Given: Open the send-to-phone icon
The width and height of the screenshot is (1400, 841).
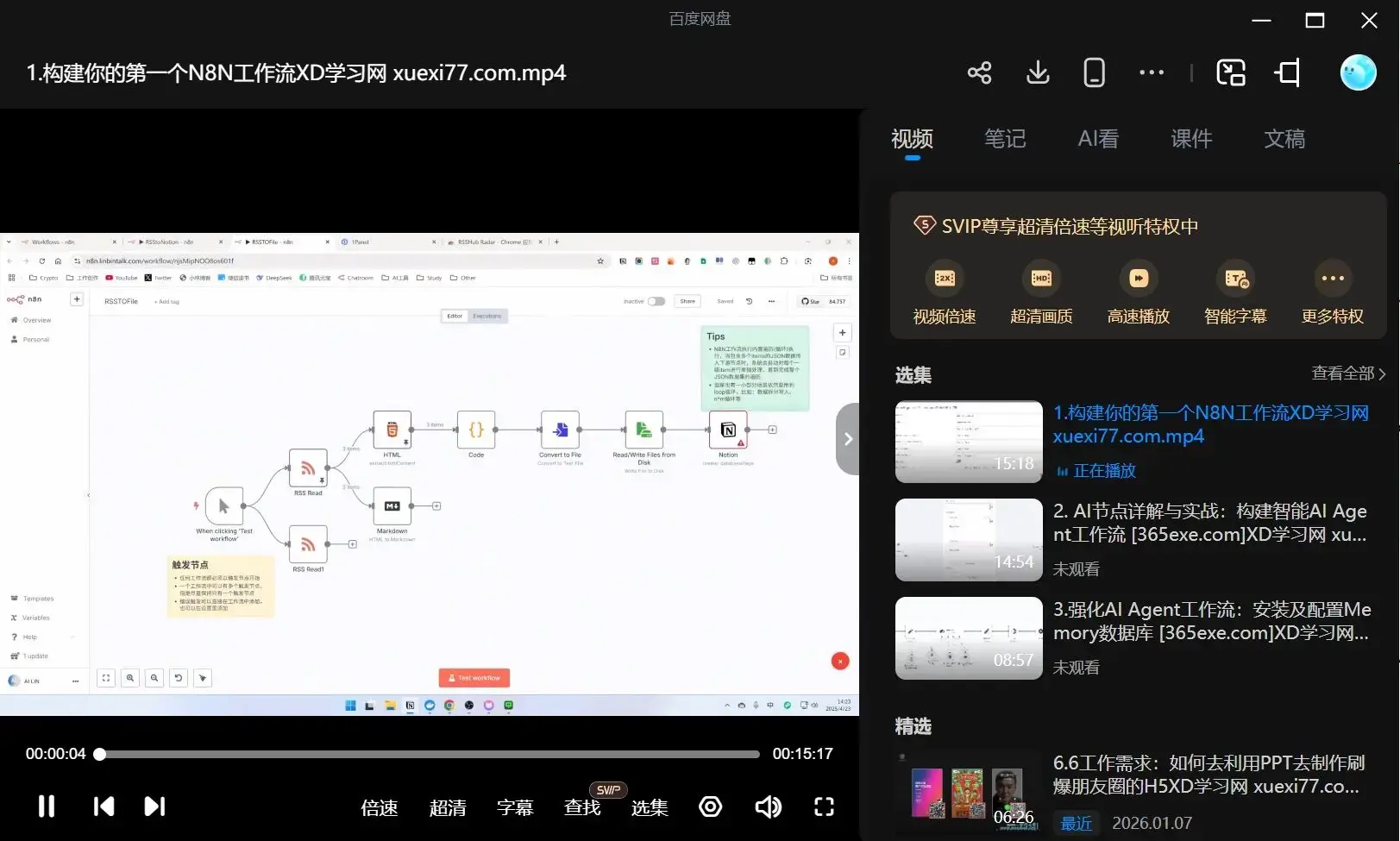Looking at the screenshot, I should (1094, 73).
